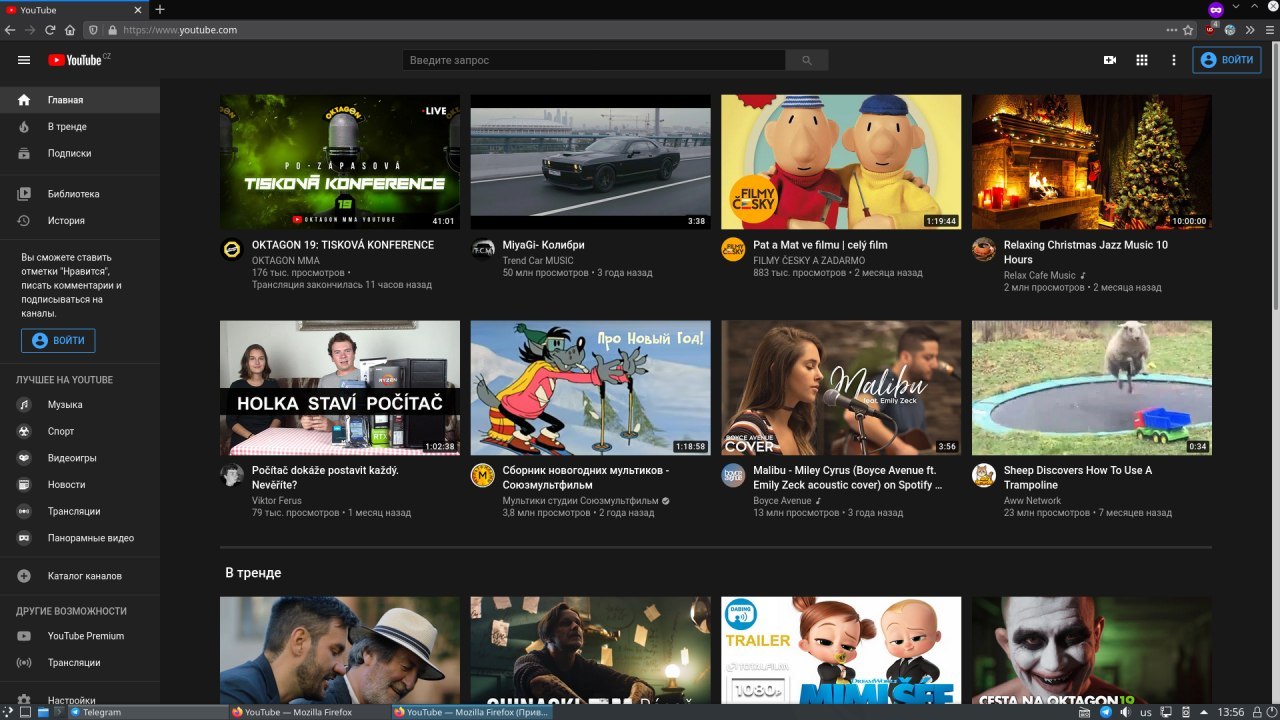Viewport: 1280px width, 720px height.
Task: Click the 'В тренде' section heading
Action: click(x=253, y=573)
